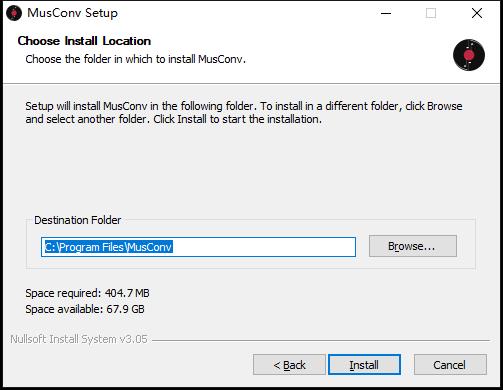This screenshot has height=390, width=503.
Task: Click blank area inside destination folder field
Action: click(263, 247)
